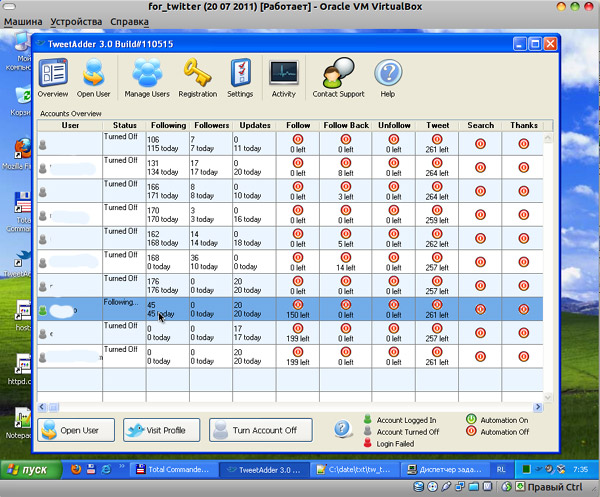Image resolution: width=600 pixels, height=497 pixels.
Task: Expand the quick launch overflow chevron
Action: pyautogui.click(x=122, y=466)
